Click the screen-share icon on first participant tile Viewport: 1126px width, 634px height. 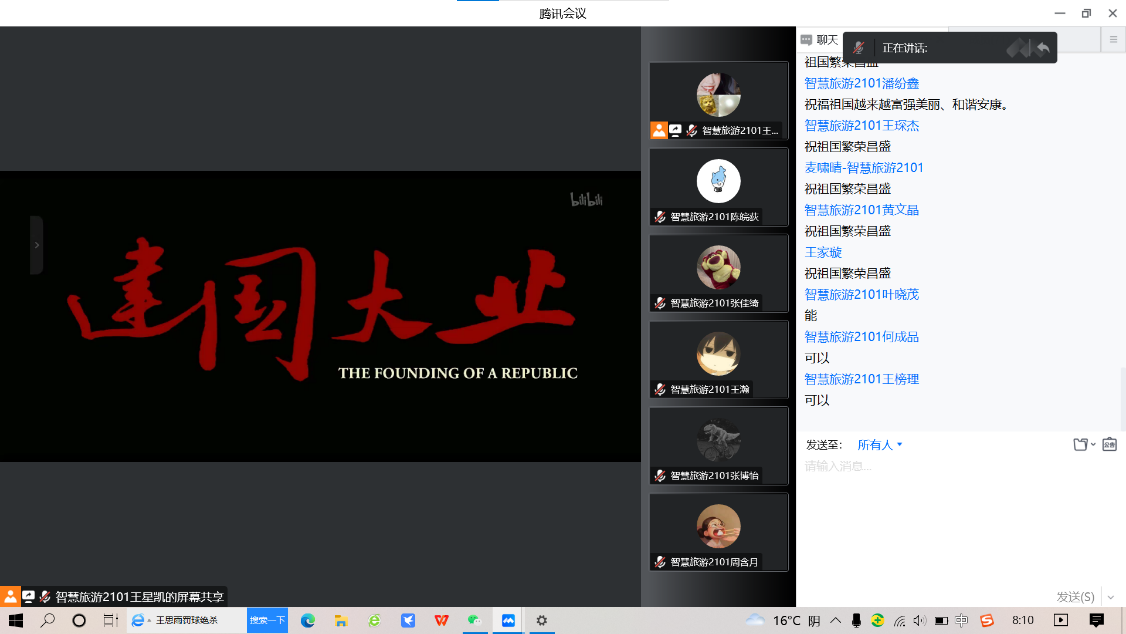pos(676,131)
